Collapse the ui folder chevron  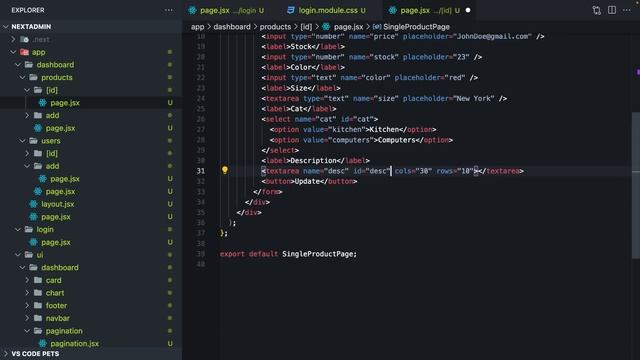(18, 255)
